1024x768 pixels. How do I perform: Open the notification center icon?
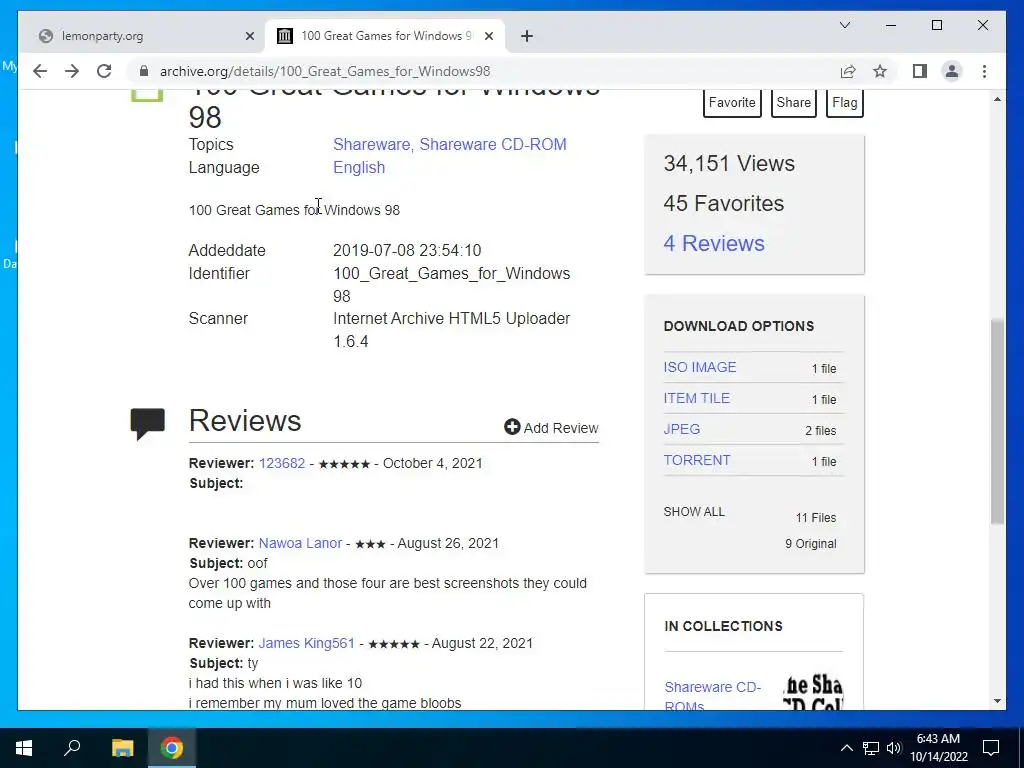(x=991, y=748)
